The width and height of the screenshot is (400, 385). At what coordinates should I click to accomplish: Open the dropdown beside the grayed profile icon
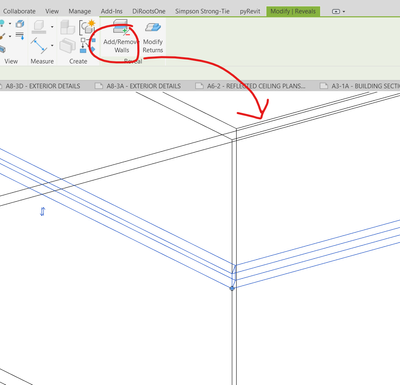pyautogui.click(x=52, y=27)
